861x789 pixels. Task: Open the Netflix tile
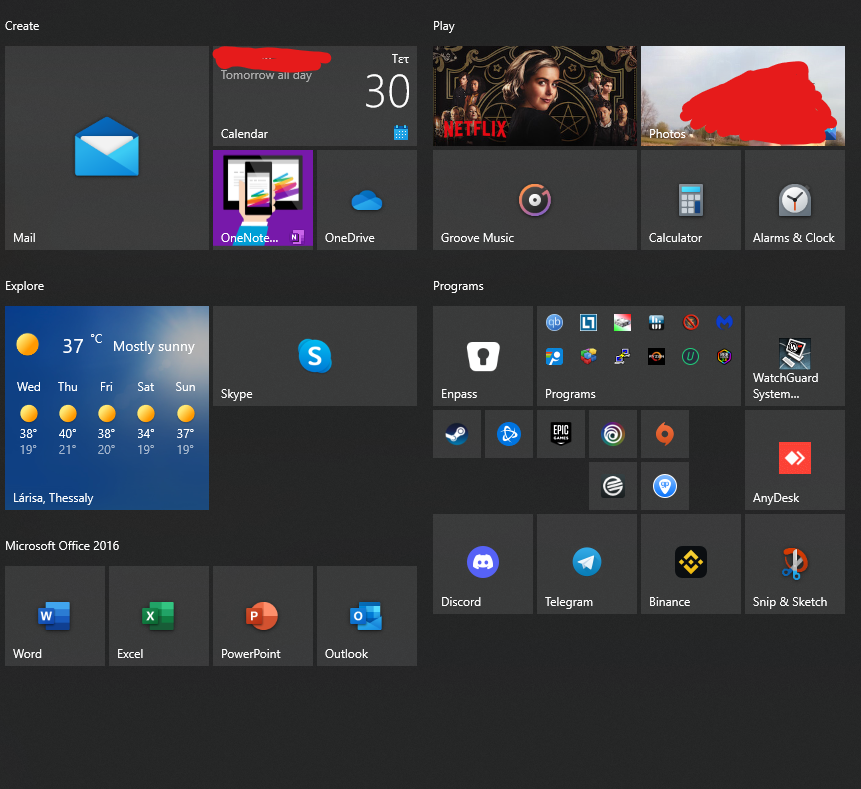tap(535, 96)
